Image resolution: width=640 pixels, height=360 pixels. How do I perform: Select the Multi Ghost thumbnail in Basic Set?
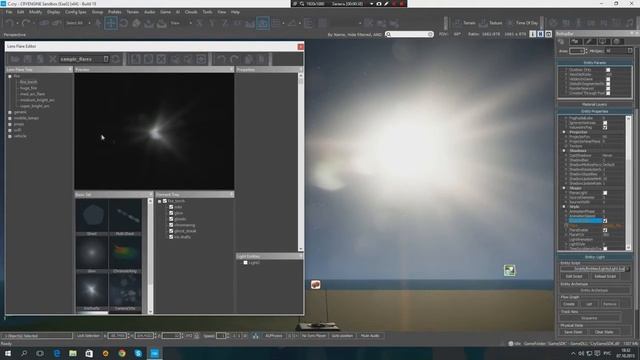(125, 216)
